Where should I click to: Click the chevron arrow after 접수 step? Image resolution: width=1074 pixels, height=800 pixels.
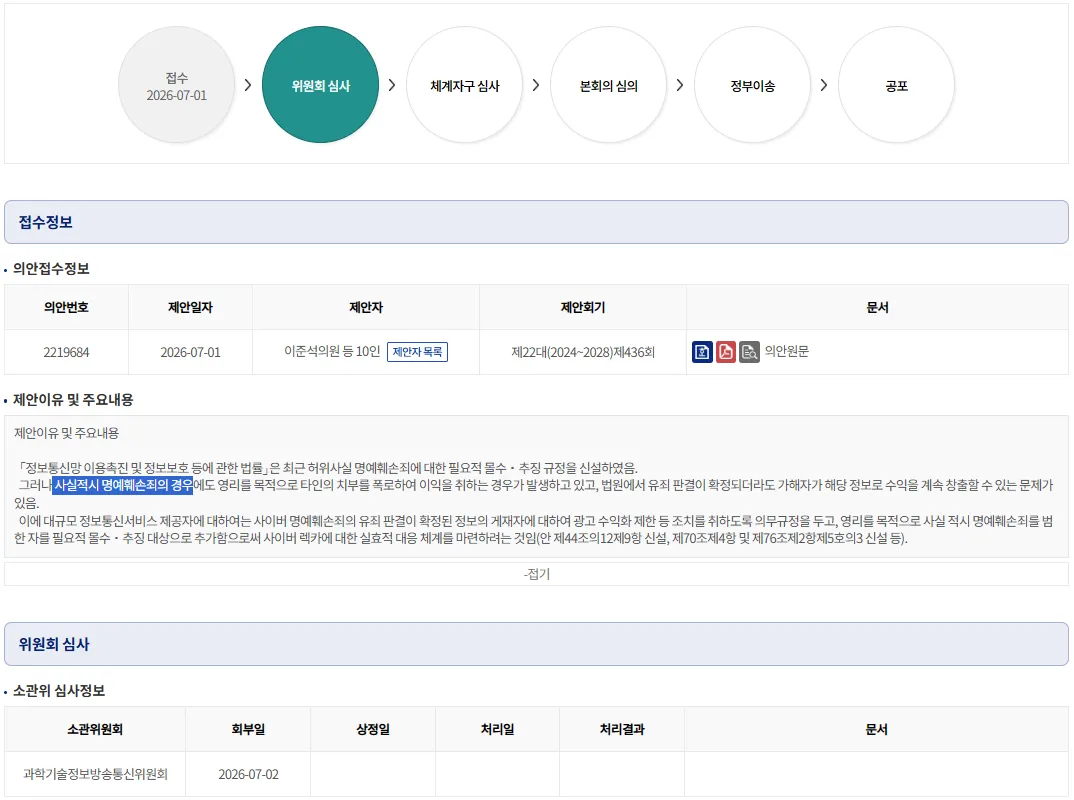(248, 85)
